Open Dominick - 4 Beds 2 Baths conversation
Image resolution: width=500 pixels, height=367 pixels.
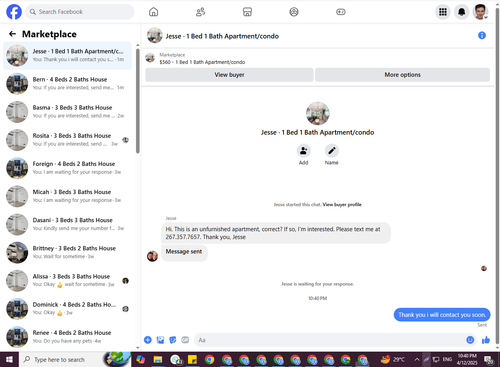[x=67, y=309]
